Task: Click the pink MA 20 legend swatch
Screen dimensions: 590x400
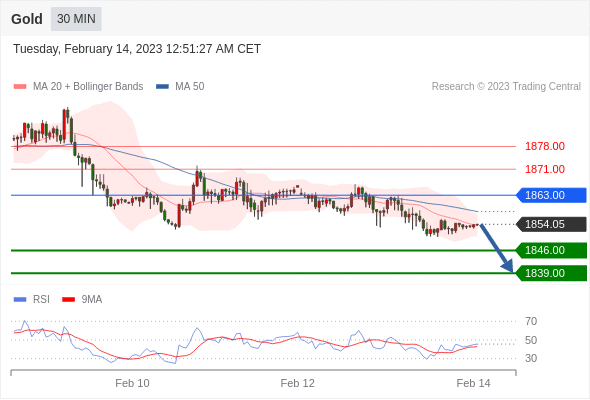Action: pyautogui.click(x=20, y=87)
